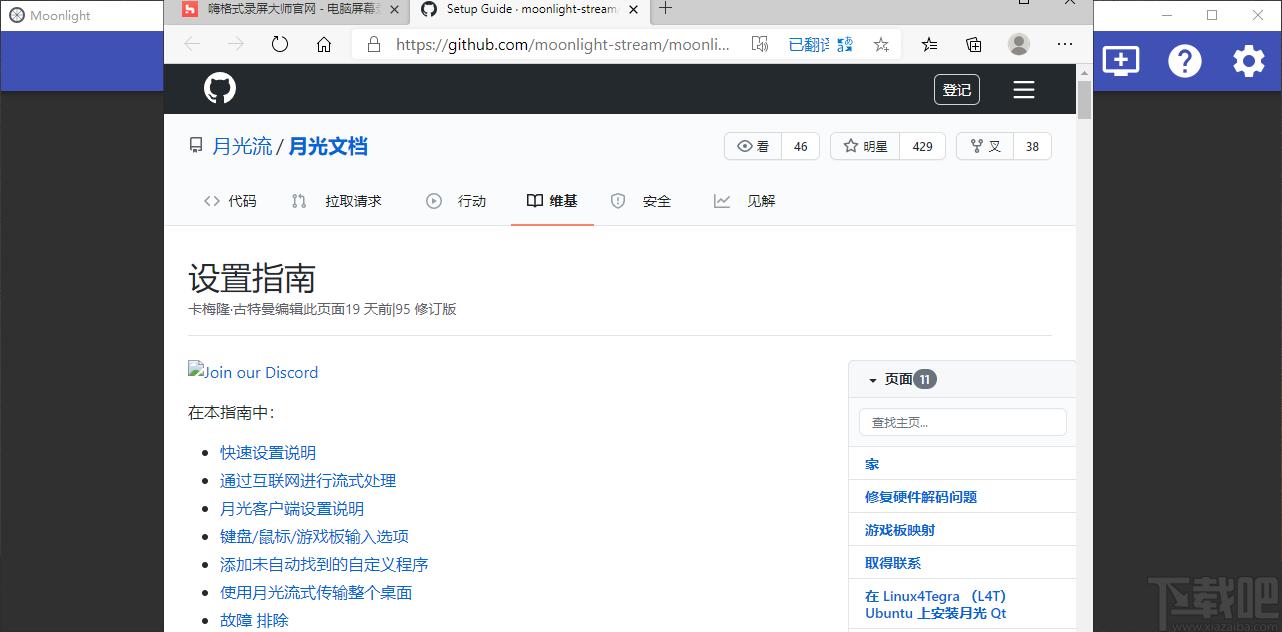Open 快速设置说明 link
This screenshot has width=1282, height=632.
pyautogui.click(x=268, y=453)
